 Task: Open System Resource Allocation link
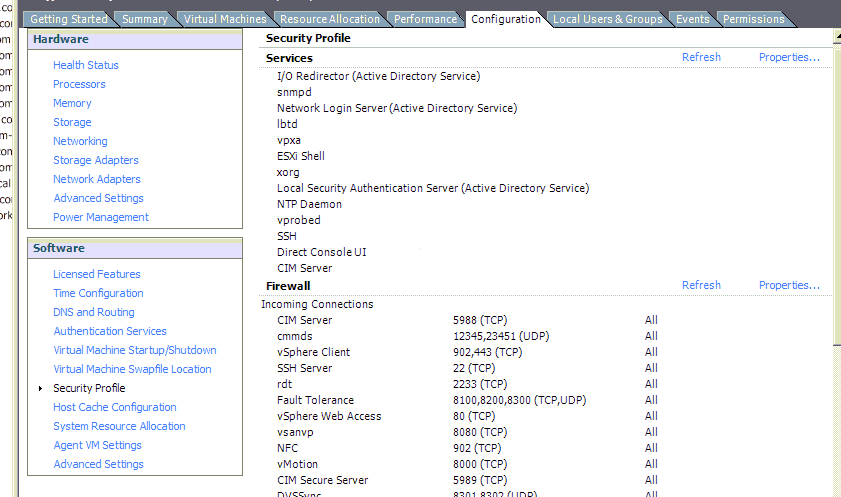[x=119, y=426]
